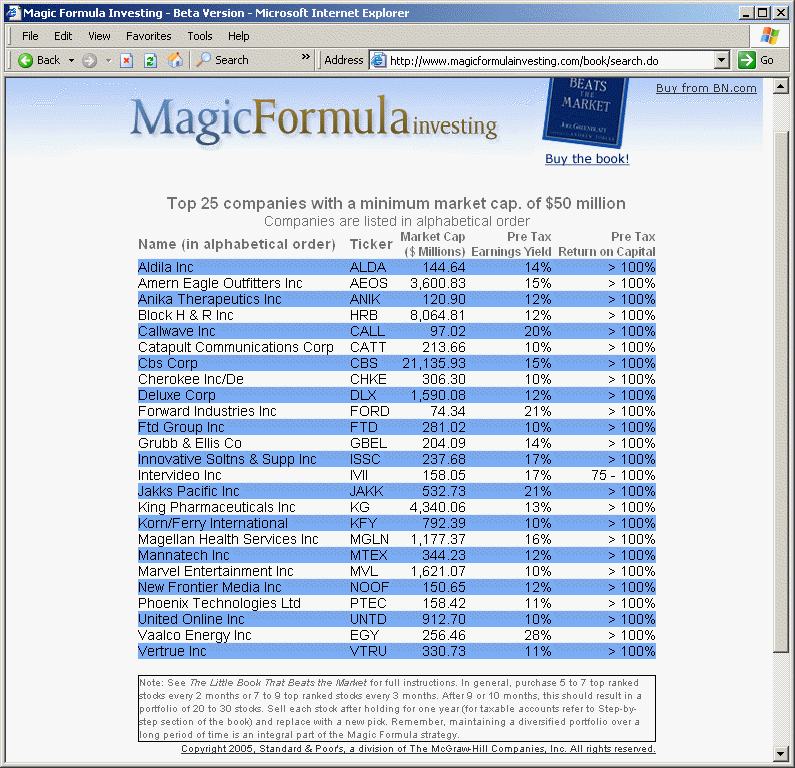This screenshot has width=795, height=768.
Task: Click the Back navigation button
Action: pos(38,60)
